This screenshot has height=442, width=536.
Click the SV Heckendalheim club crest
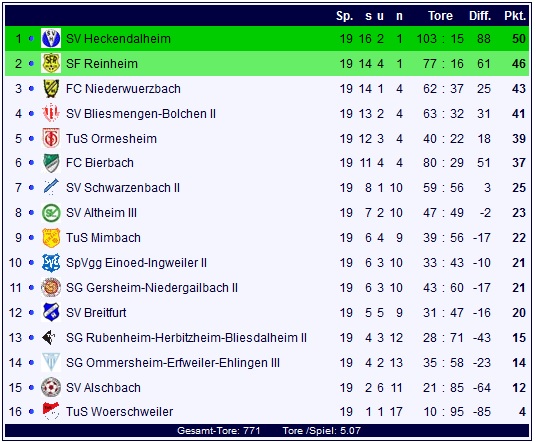[51, 38]
